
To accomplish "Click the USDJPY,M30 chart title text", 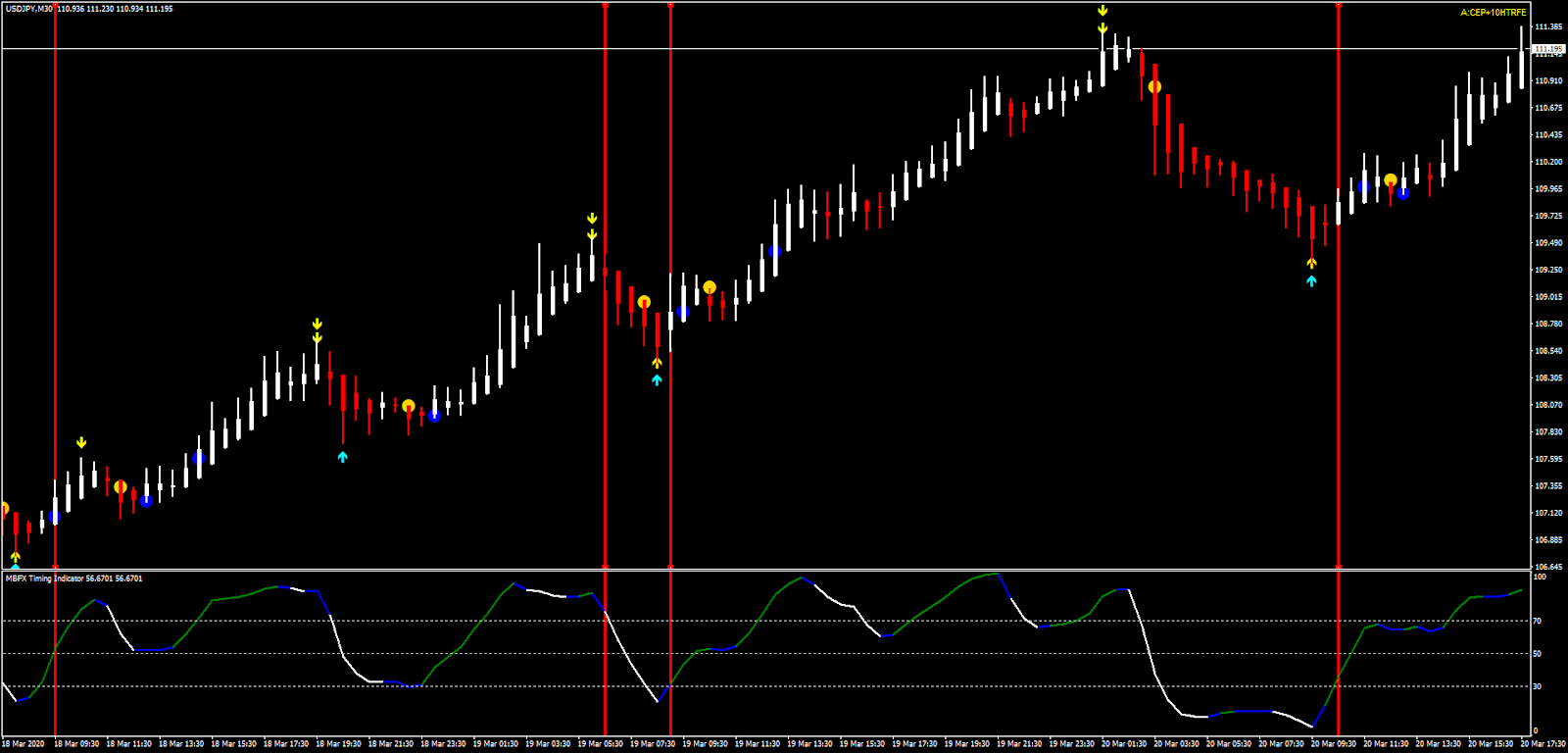I will tap(29, 9).
